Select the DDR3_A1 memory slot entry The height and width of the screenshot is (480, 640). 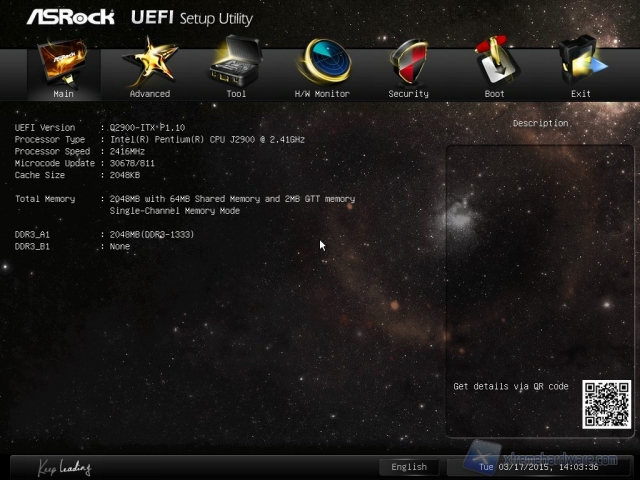105,234
